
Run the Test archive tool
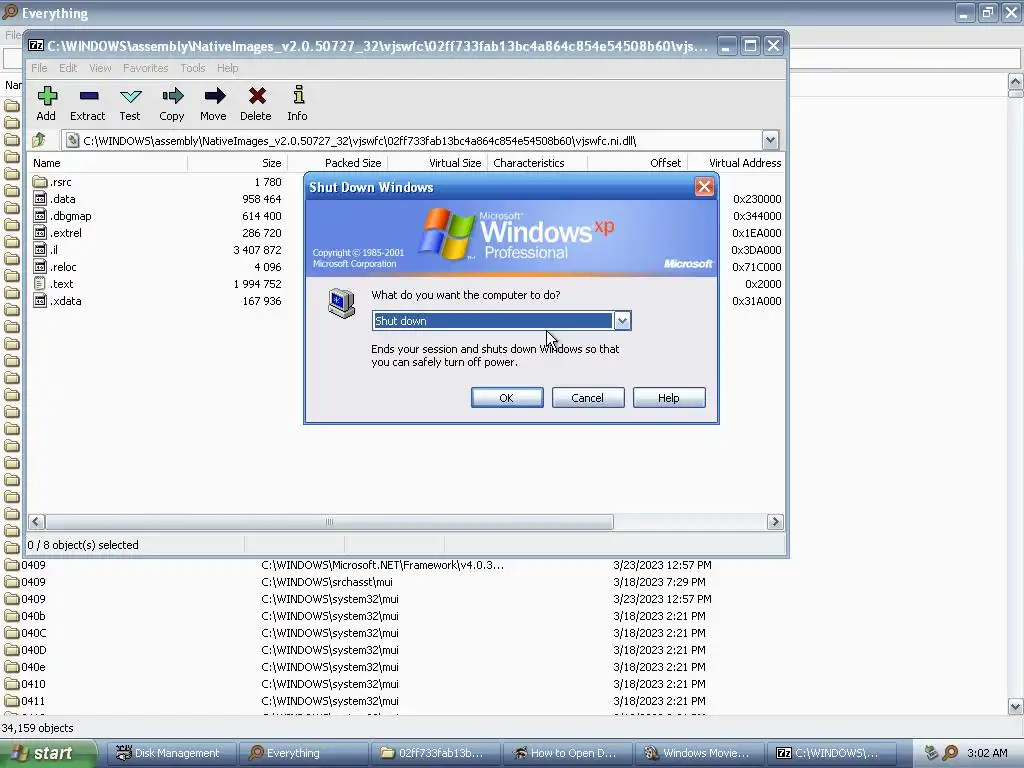click(x=130, y=97)
